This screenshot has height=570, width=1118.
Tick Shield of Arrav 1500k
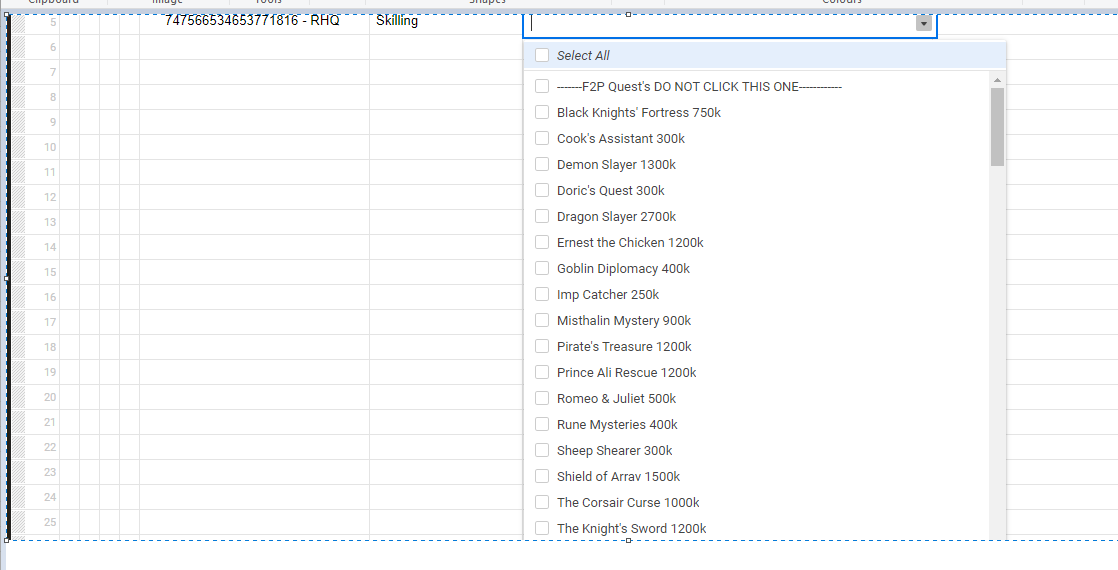click(x=542, y=476)
